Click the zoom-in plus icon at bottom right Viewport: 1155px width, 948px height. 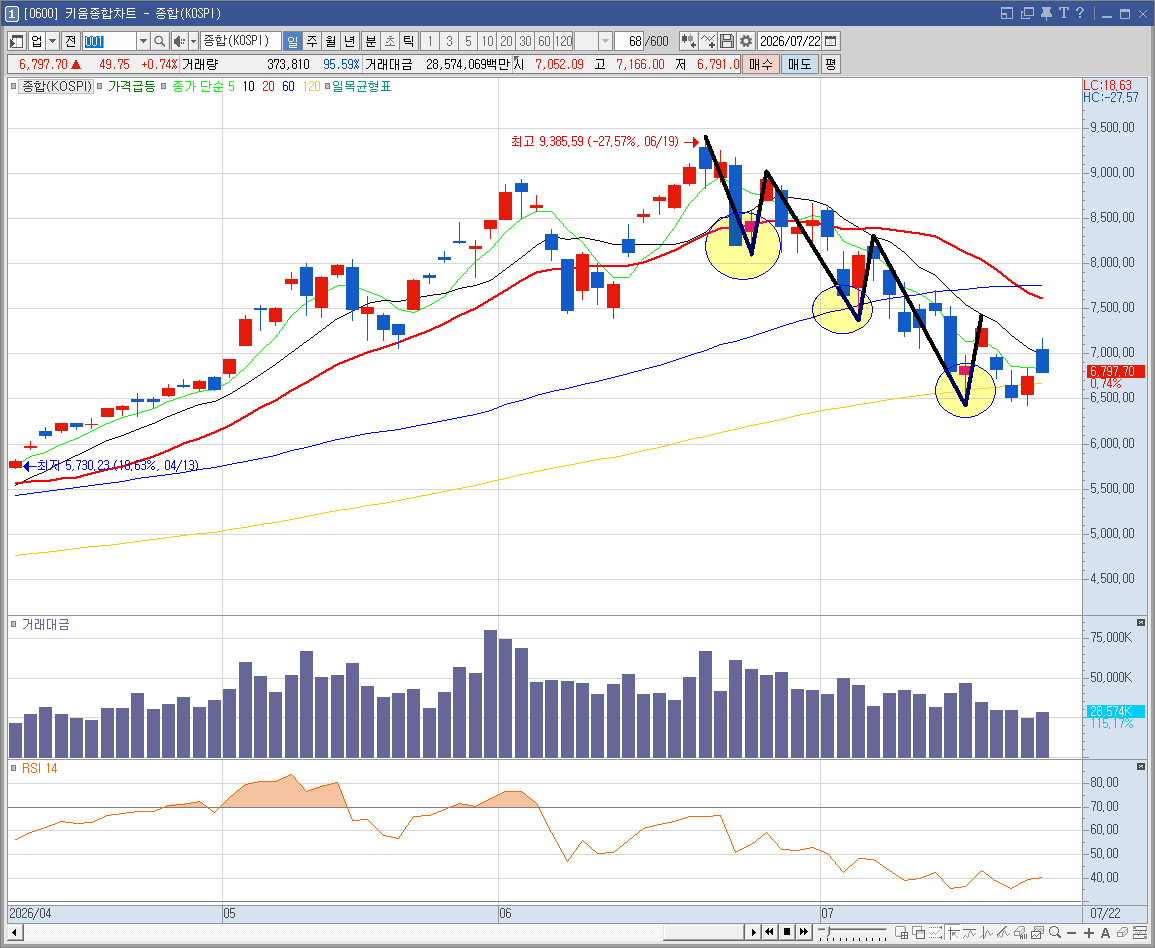tap(1089, 933)
